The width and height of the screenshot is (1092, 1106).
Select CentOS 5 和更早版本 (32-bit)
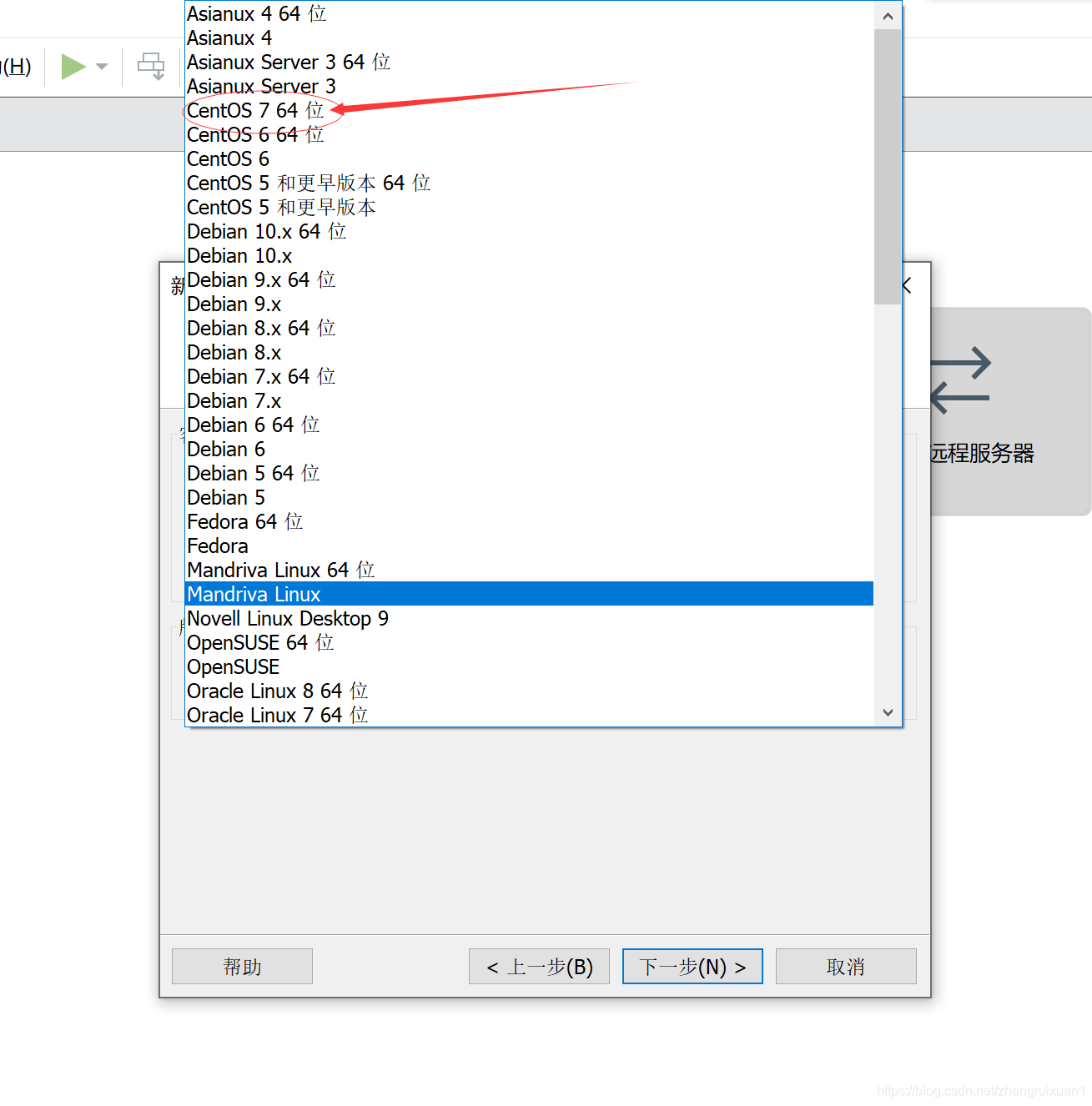(x=529, y=208)
